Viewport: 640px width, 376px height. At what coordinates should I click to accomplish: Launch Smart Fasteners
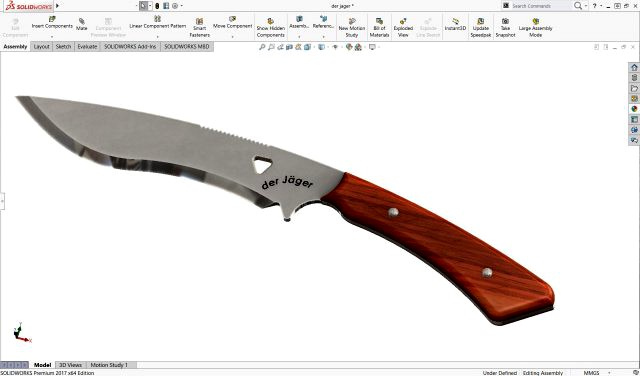200,27
